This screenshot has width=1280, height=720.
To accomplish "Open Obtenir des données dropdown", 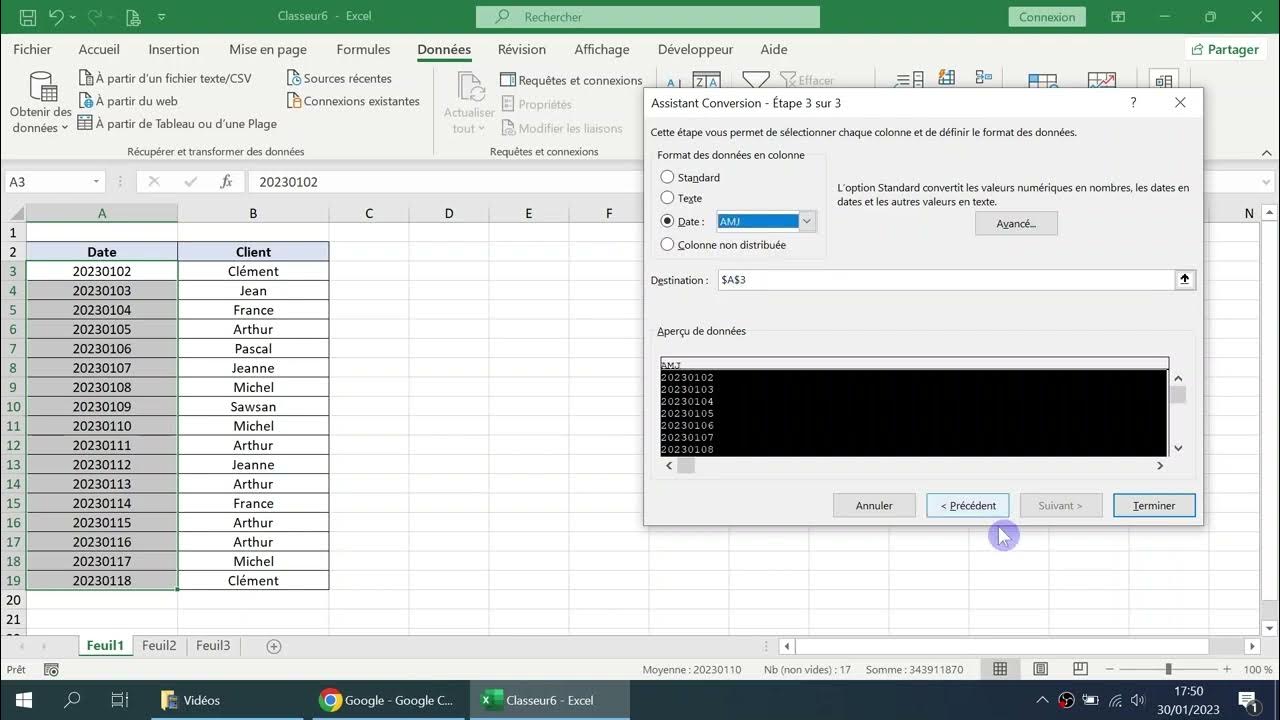I will tap(41, 103).
